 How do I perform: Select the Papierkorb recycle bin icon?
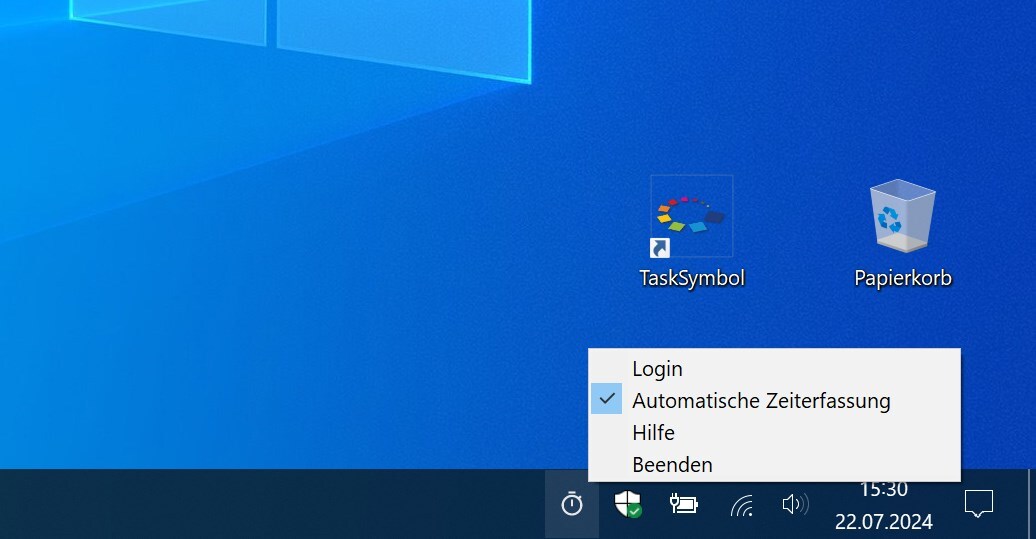point(902,215)
